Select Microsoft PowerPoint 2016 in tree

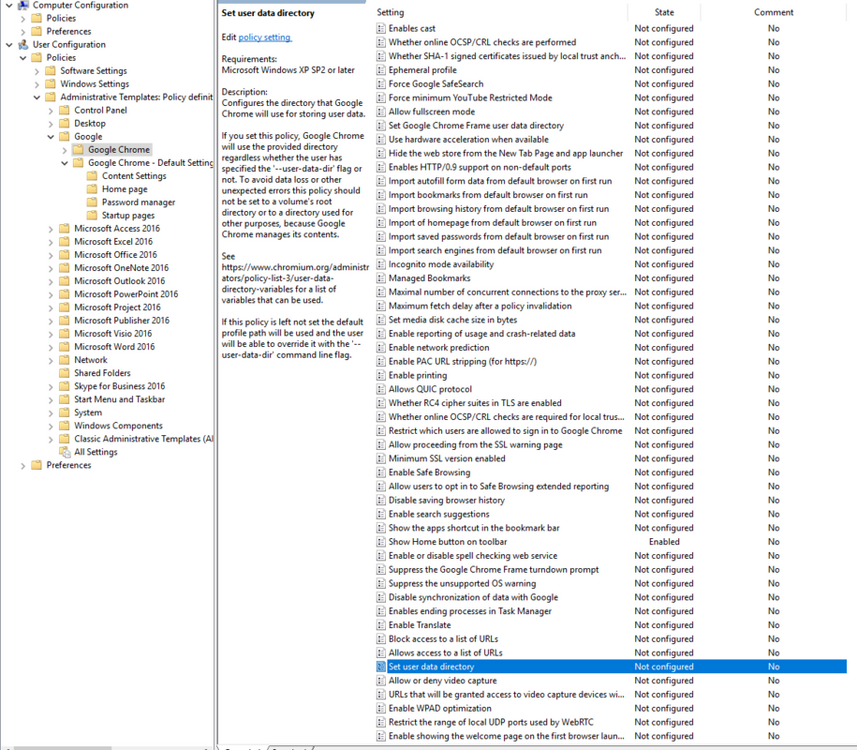(x=126, y=294)
